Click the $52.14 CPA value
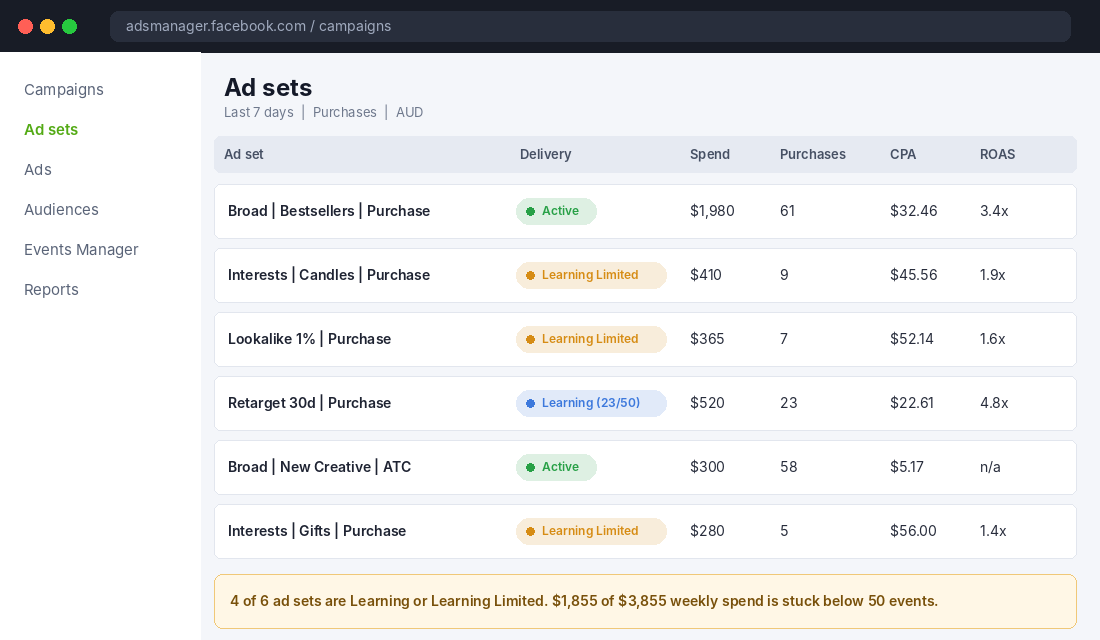Viewport: 1100px width, 640px height. click(x=912, y=339)
